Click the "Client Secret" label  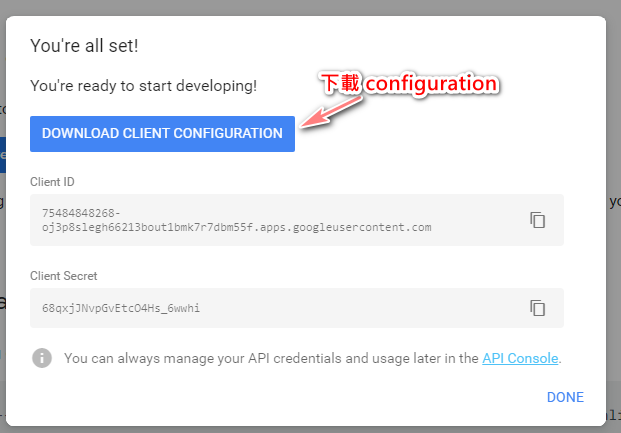coord(63,275)
